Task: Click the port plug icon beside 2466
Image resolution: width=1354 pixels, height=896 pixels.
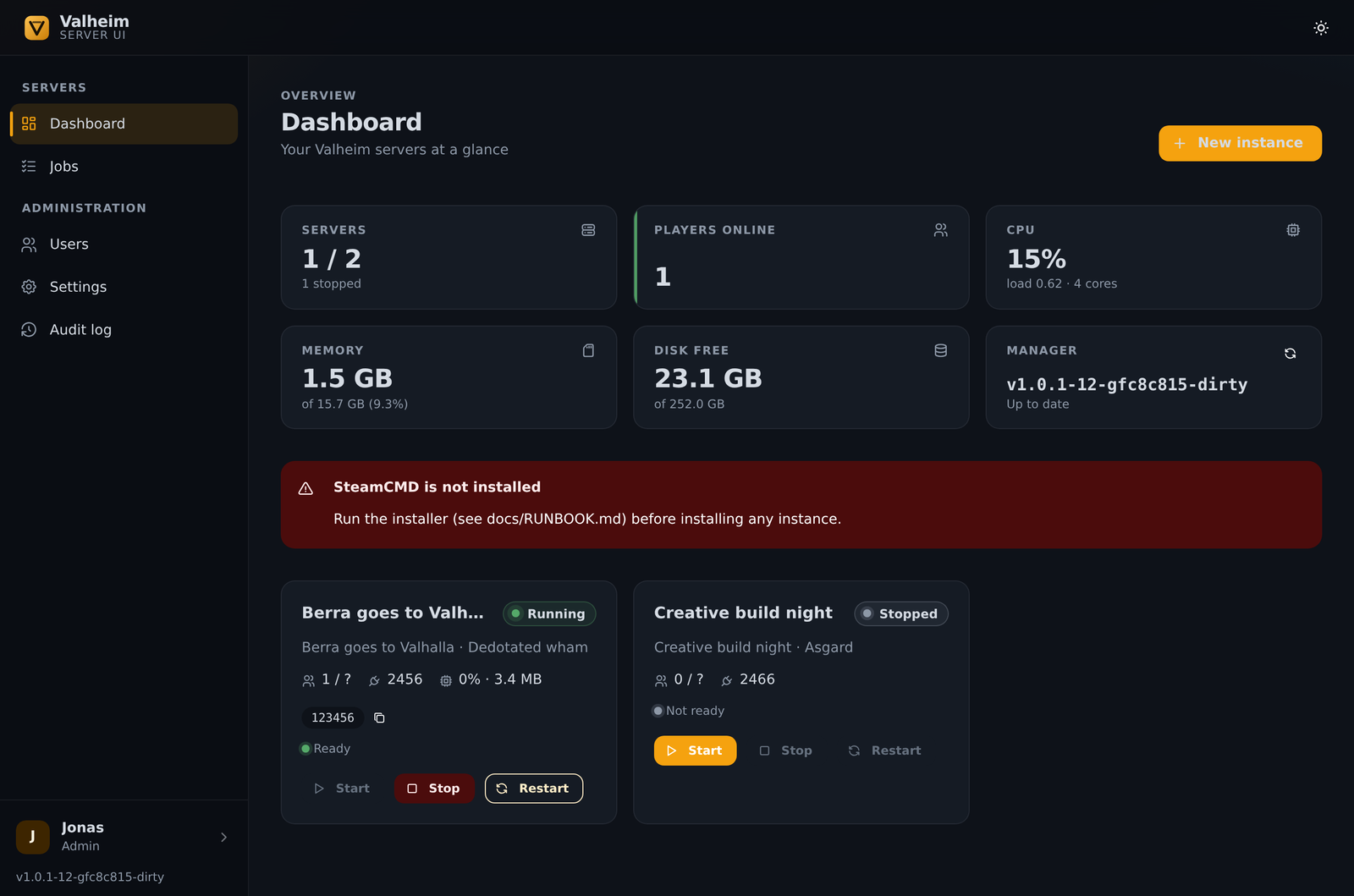Action: pos(727,680)
